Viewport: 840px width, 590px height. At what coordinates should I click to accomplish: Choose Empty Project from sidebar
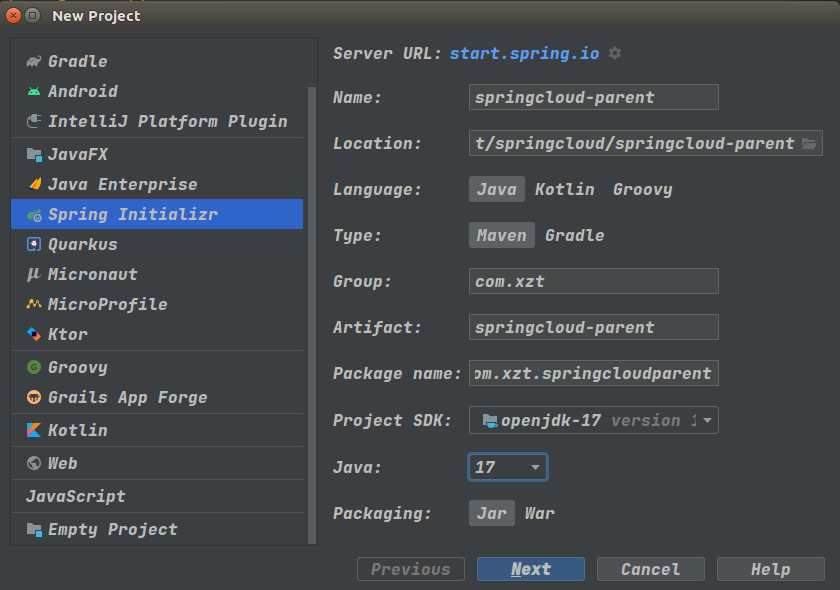112,529
